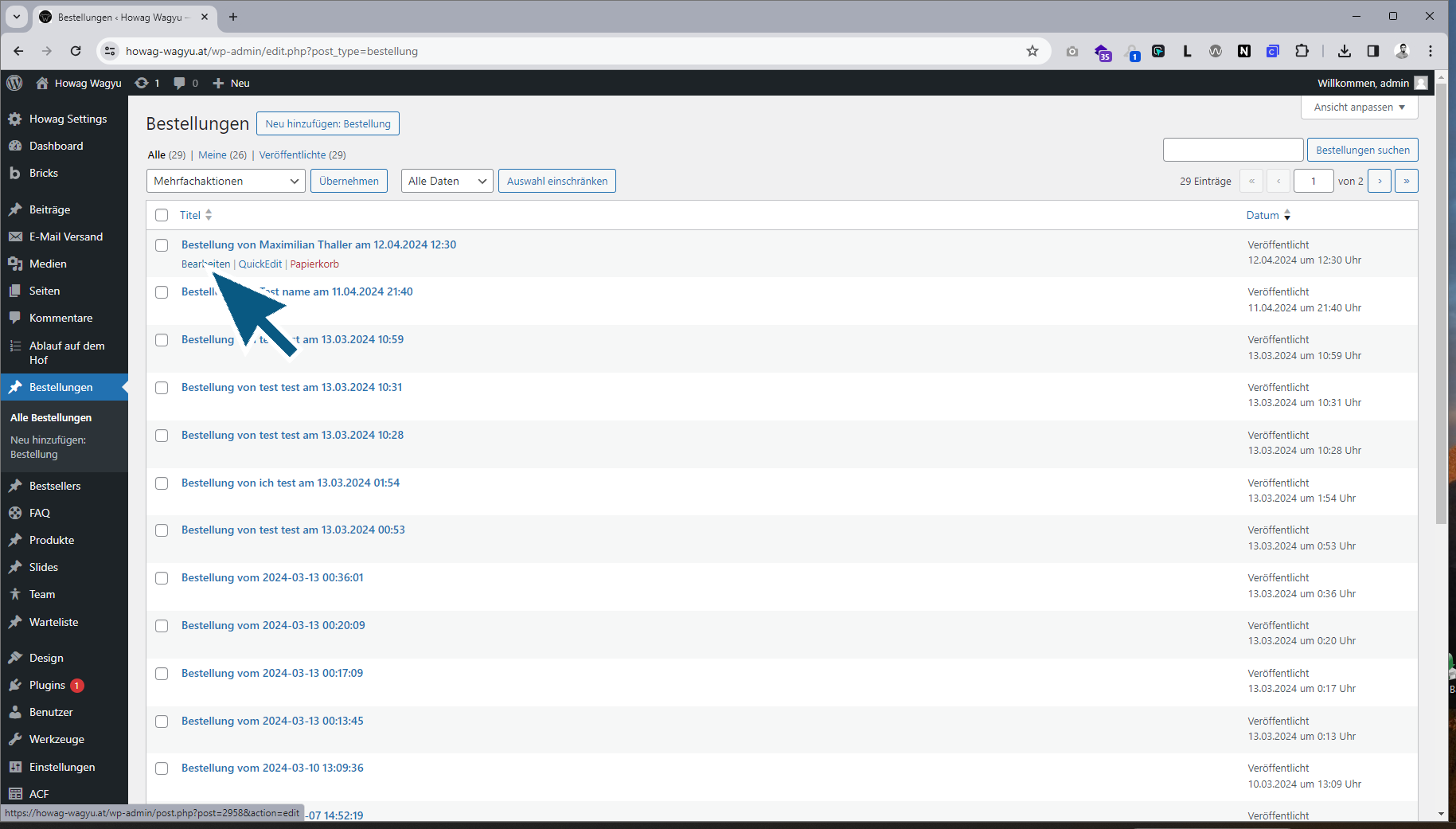Select all orders with header checkbox
Viewport: 1456px width, 829px height.
tap(162, 215)
